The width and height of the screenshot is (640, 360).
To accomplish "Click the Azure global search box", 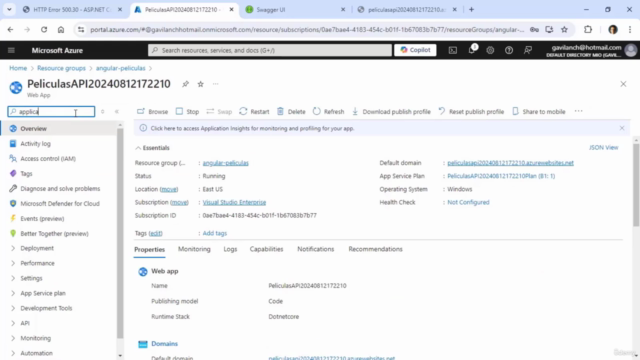I will [270, 50].
